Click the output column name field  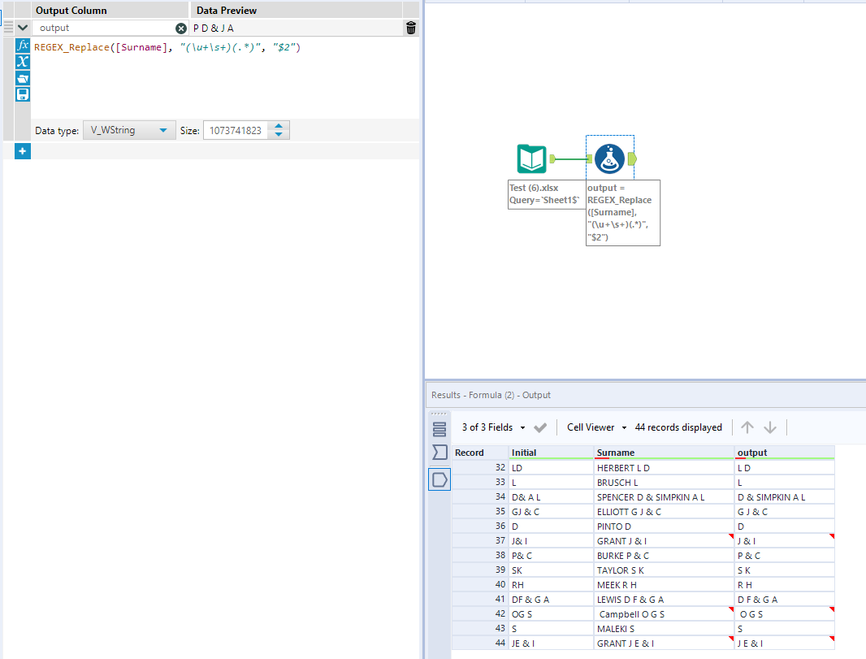point(104,28)
